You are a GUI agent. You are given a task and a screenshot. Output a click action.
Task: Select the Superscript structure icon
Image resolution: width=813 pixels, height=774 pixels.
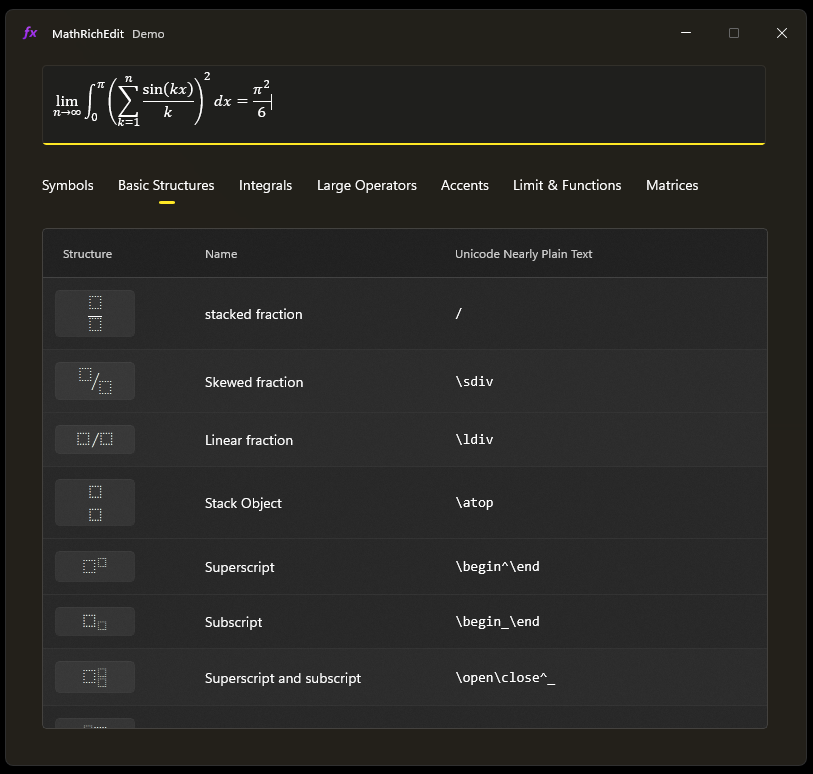pos(94,566)
